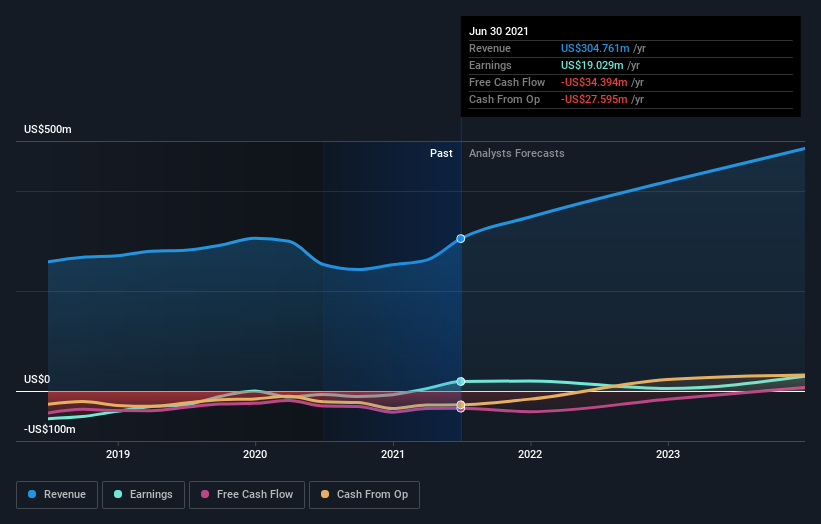Toggle the Cash From Op legend button

click(364, 495)
